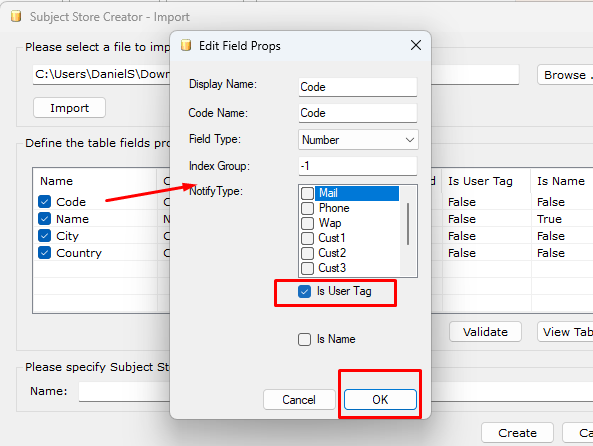Uncheck the City field row checkbox
The height and width of the screenshot is (446, 593).
(x=45, y=236)
